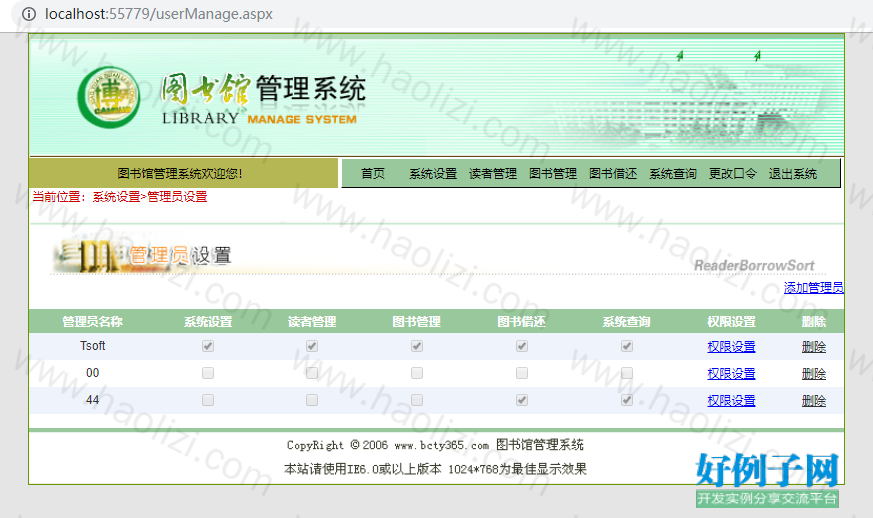
Task: Open the 更改口令 menu item
Action: (733, 174)
